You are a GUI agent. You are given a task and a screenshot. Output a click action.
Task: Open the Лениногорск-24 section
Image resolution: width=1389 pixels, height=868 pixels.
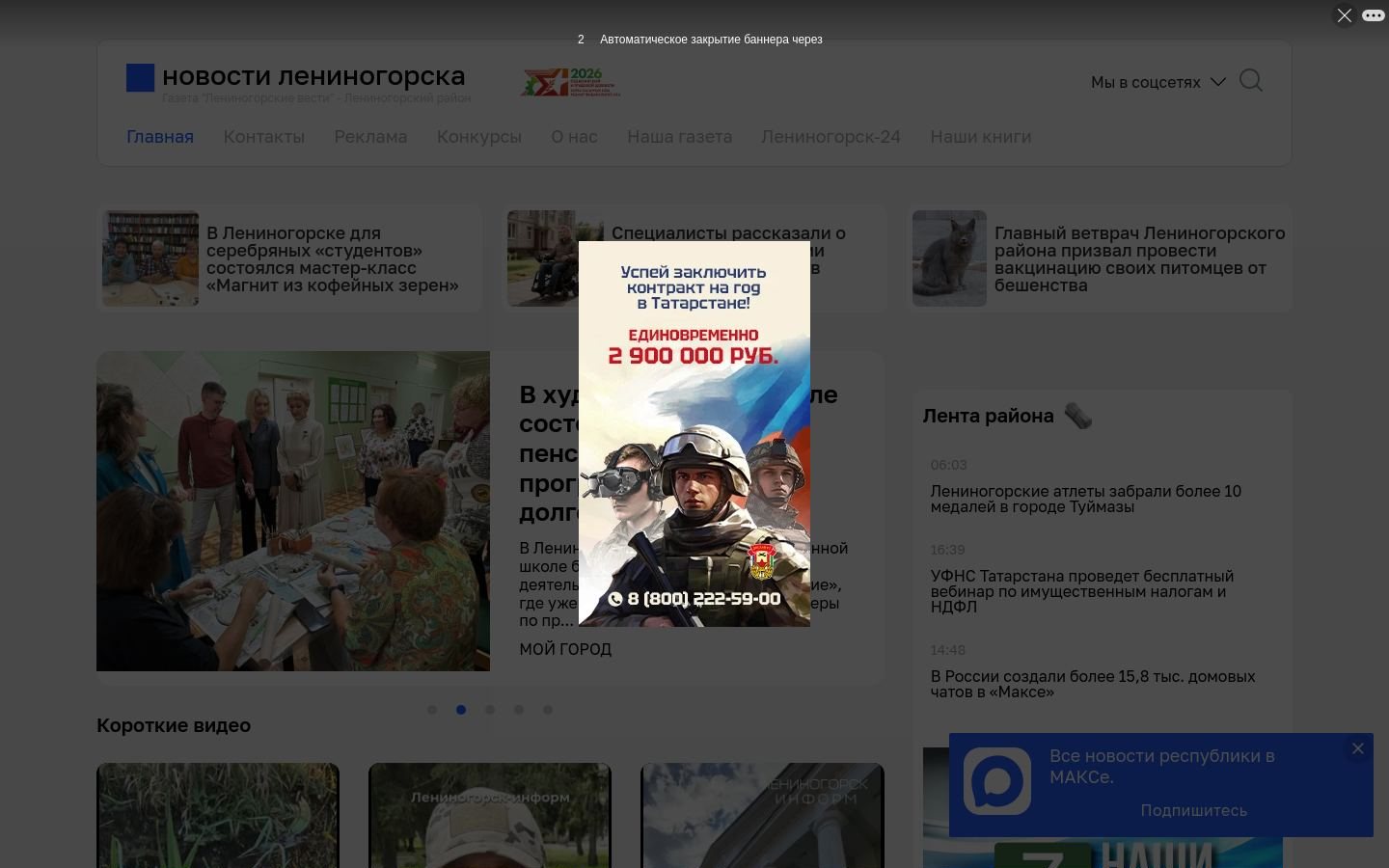tap(831, 137)
